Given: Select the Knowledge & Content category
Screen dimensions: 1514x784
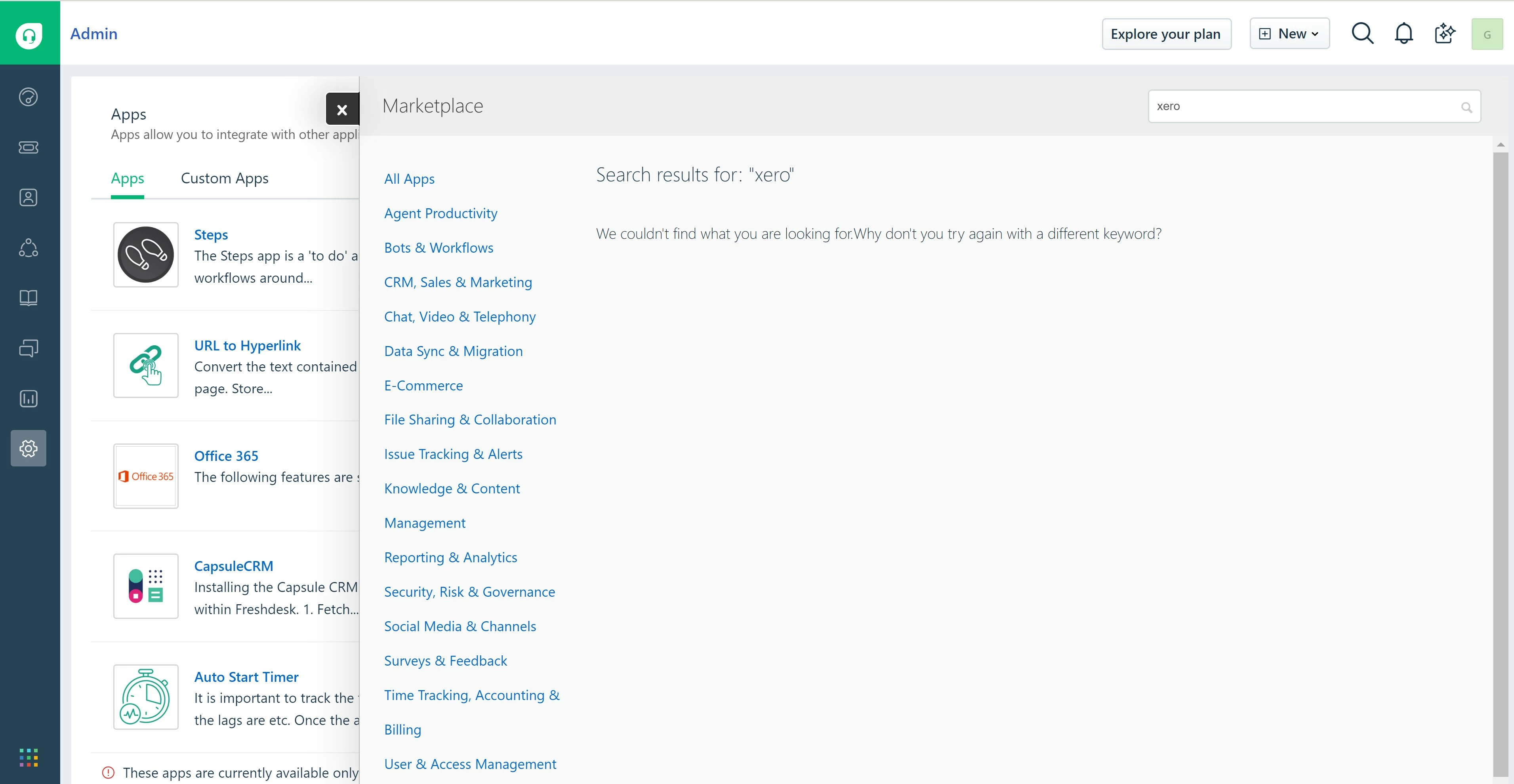Looking at the screenshot, I should [x=452, y=489].
